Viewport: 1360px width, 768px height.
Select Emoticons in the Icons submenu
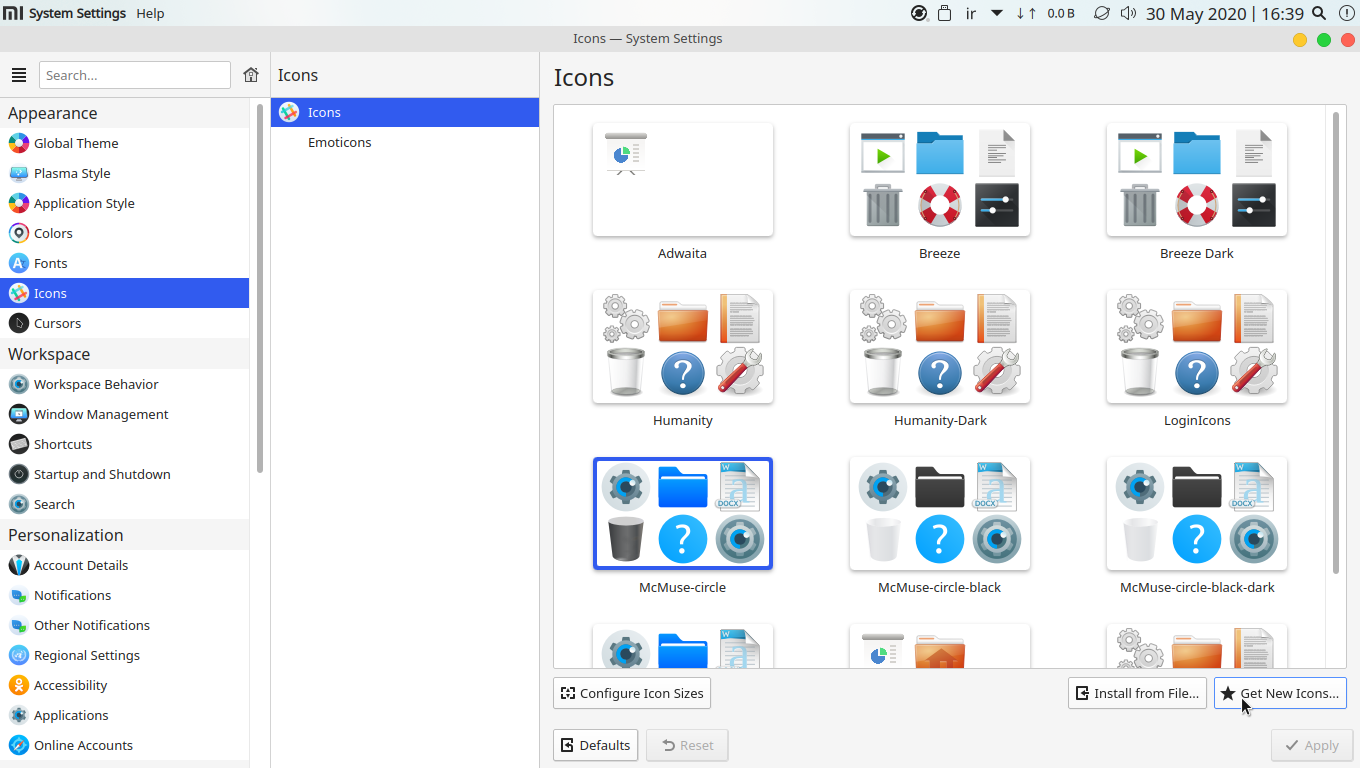coord(339,142)
